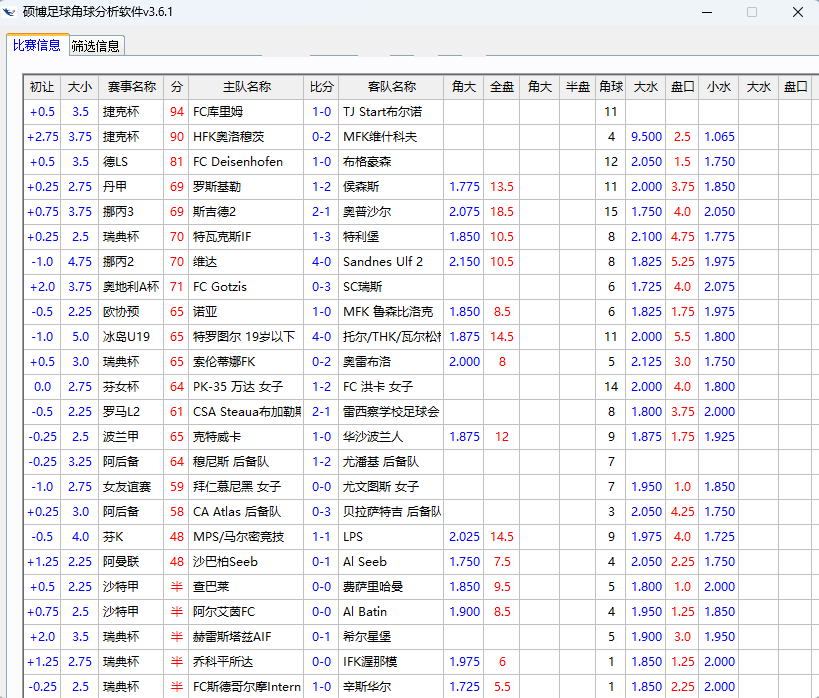Minimize the 硕博足球角球分析软件 window
The image size is (819, 698).
[705, 12]
